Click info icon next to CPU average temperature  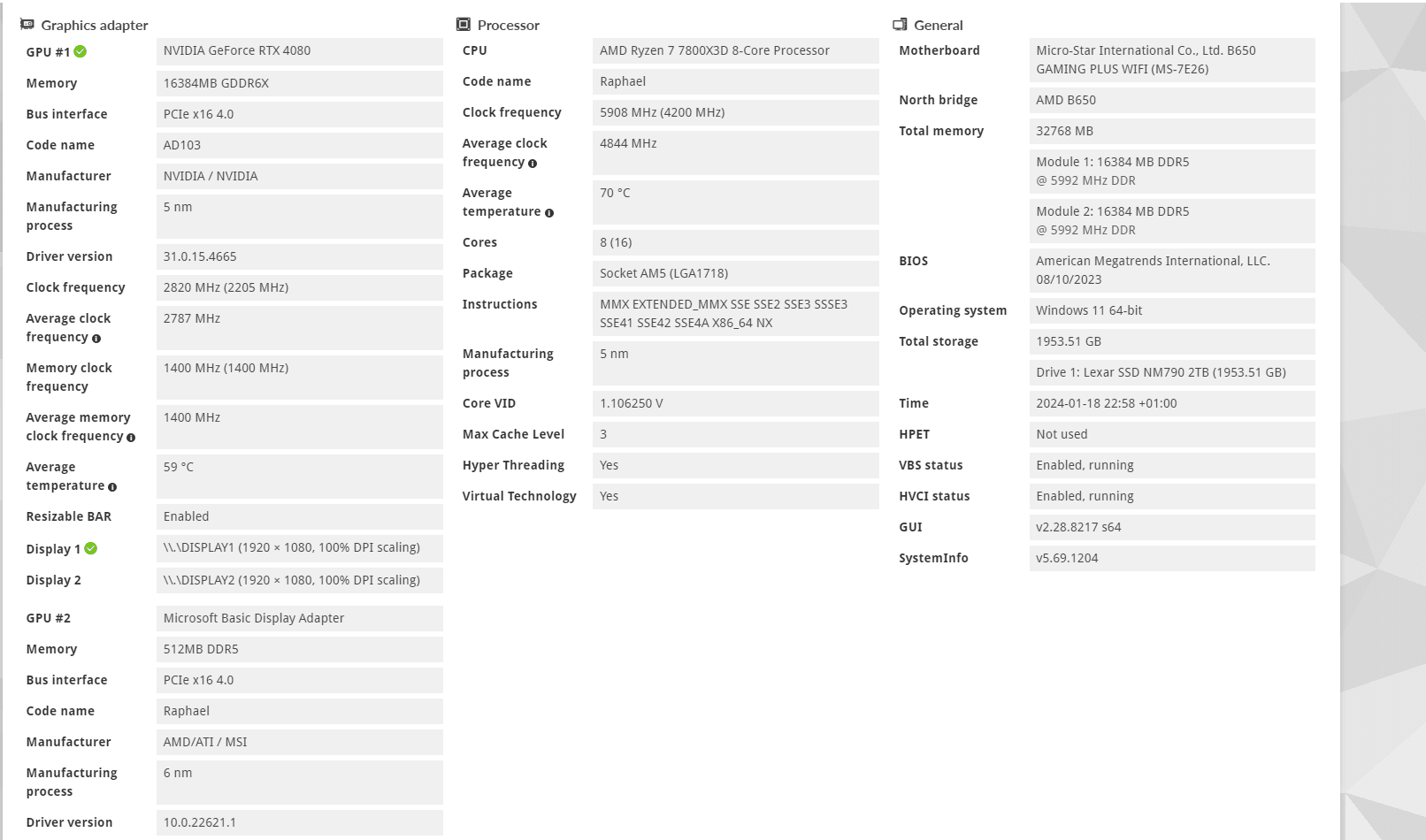pyautogui.click(x=549, y=213)
